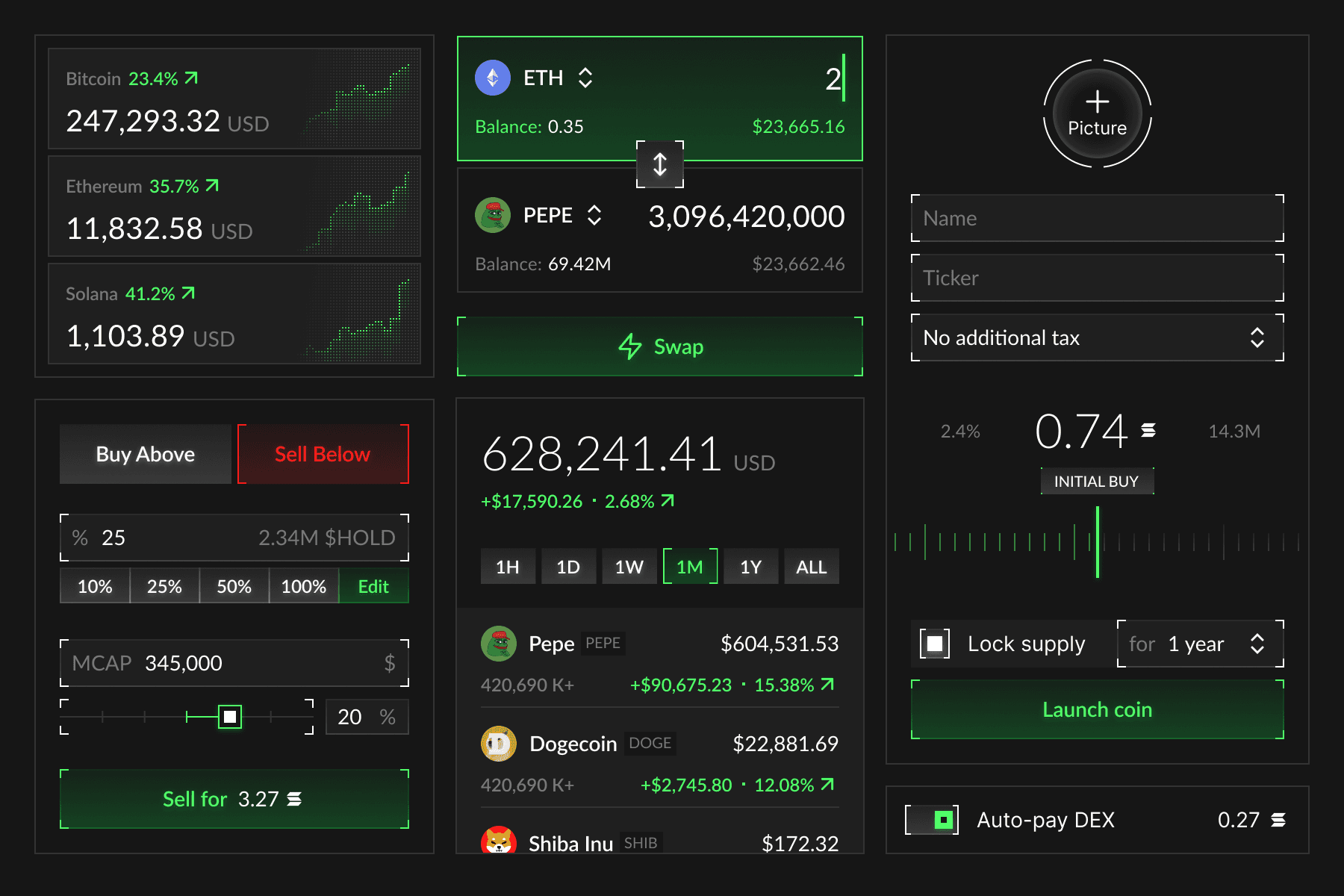Click the slippage slider handle
The image size is (1344, 896).
click(230, 717)
